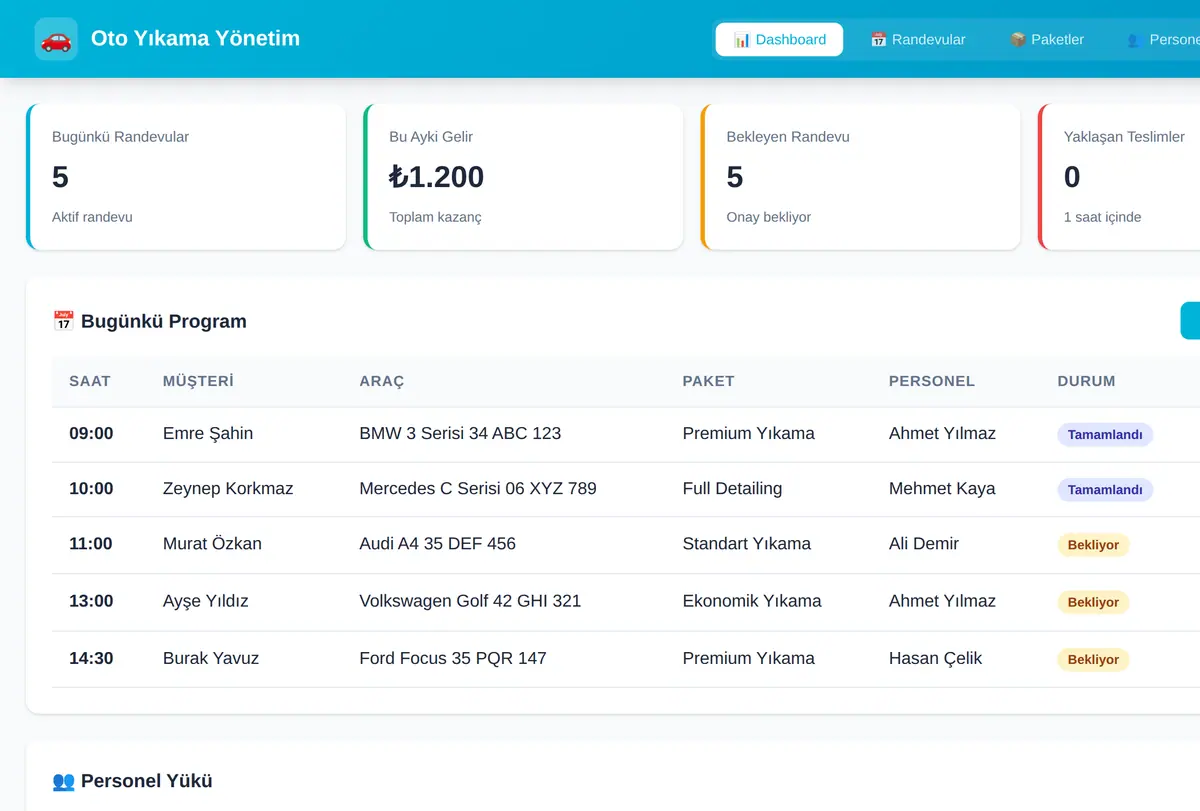Image resolution: width=1200 pixels, height=811 pixels.
Task: Switch to the Randevular tab
Action: [918, 40]
